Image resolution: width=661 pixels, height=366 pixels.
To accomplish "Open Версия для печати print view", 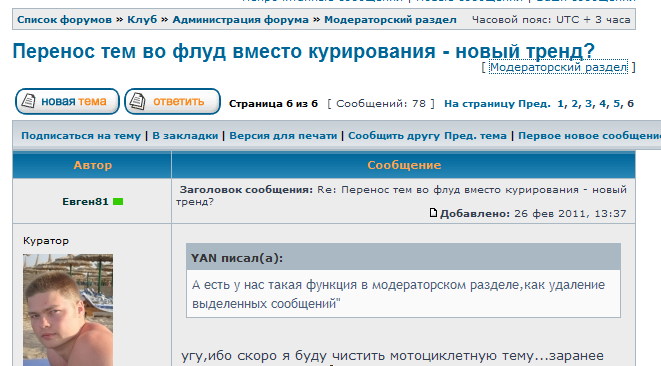I will click(x=283, y=136).
